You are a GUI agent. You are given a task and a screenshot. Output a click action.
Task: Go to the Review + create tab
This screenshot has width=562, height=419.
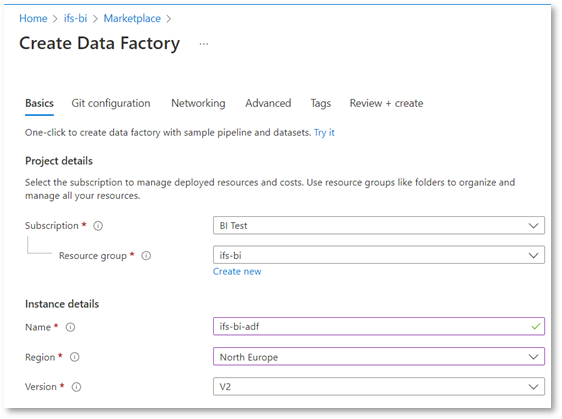[386, 103]
